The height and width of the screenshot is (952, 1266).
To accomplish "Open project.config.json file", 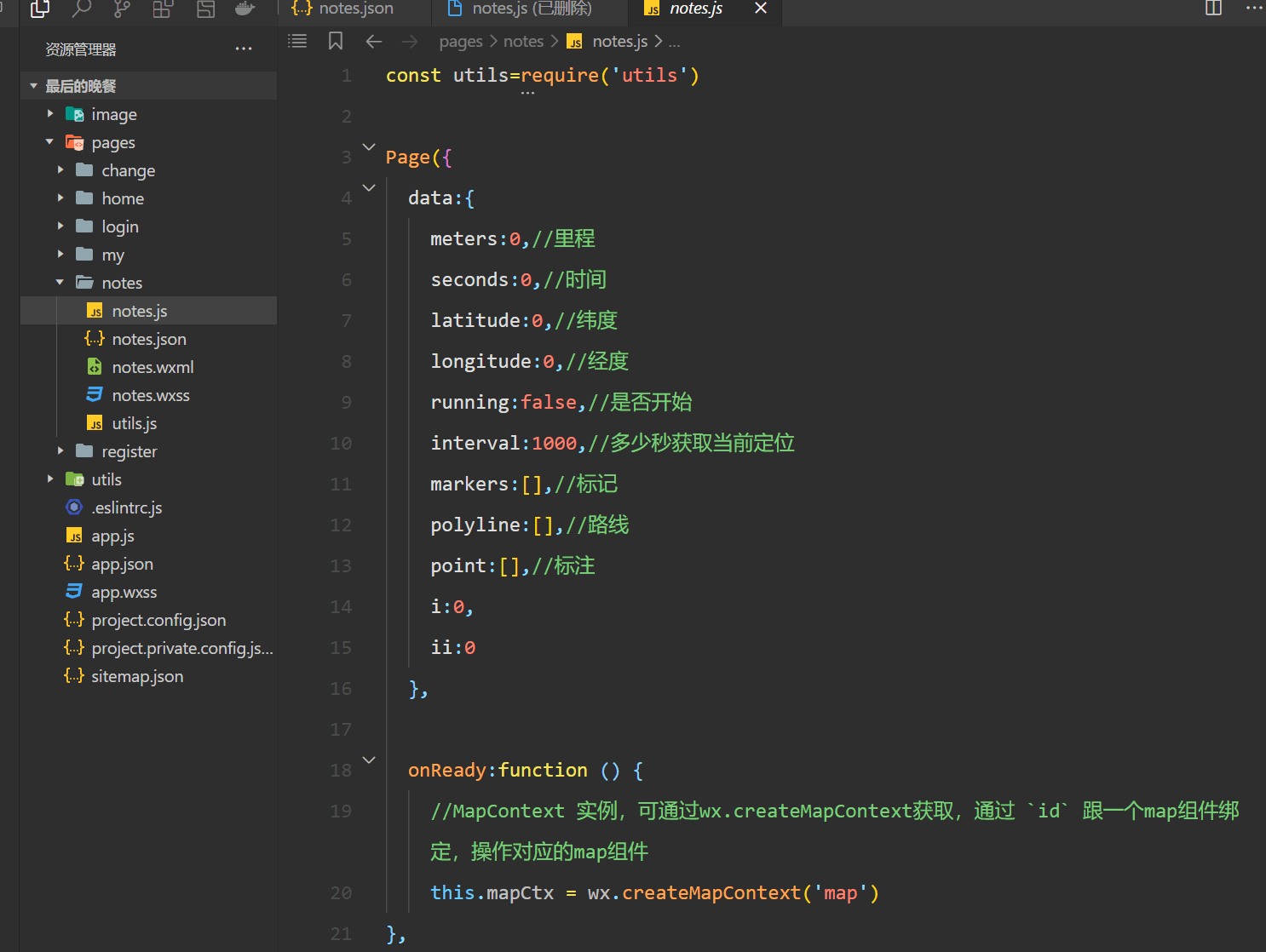I will pos(149,620).
